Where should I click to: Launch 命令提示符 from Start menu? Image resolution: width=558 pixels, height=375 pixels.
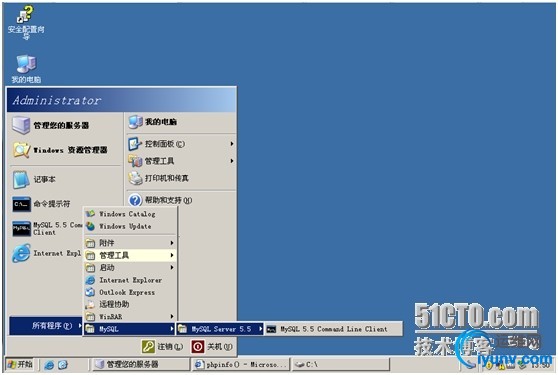pos(41,204)
